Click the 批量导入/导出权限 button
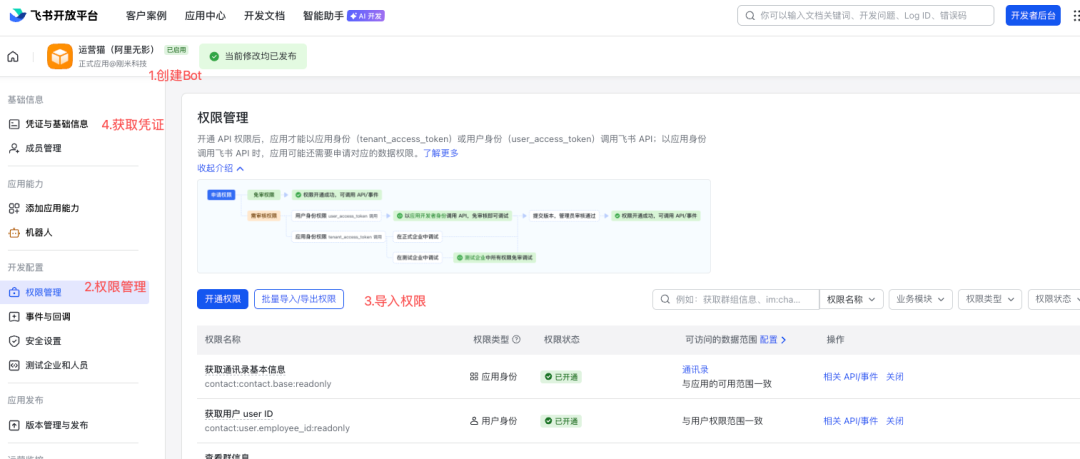The height and width of the screenshot is (459, 1080). click(298, 299)
